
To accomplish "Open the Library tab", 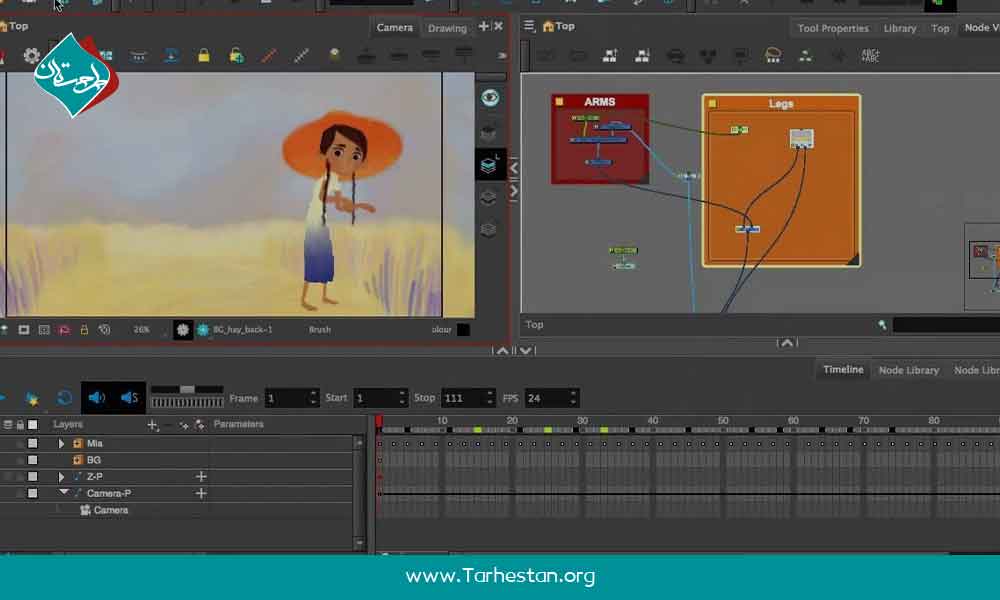I will point(900,28).
